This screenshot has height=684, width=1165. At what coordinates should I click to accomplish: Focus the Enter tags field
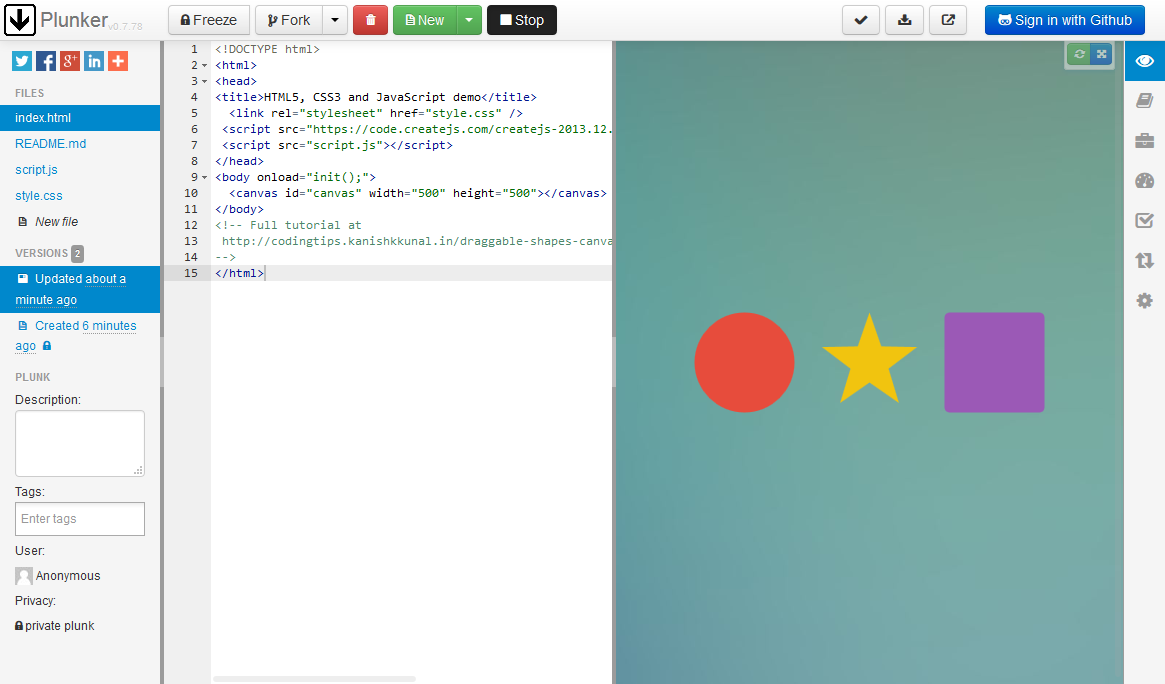79,518
